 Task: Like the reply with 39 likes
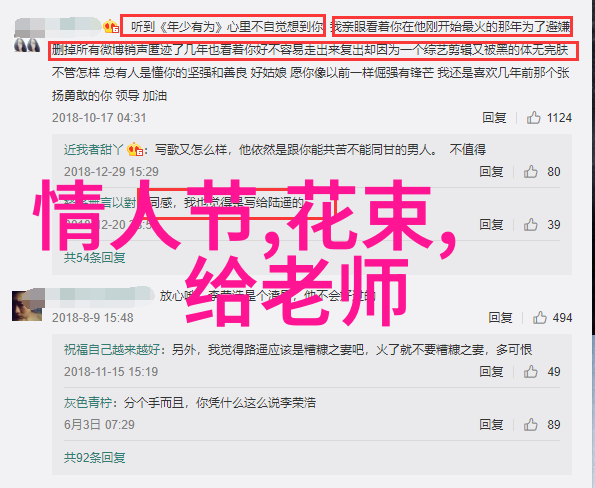coord(531,225)
